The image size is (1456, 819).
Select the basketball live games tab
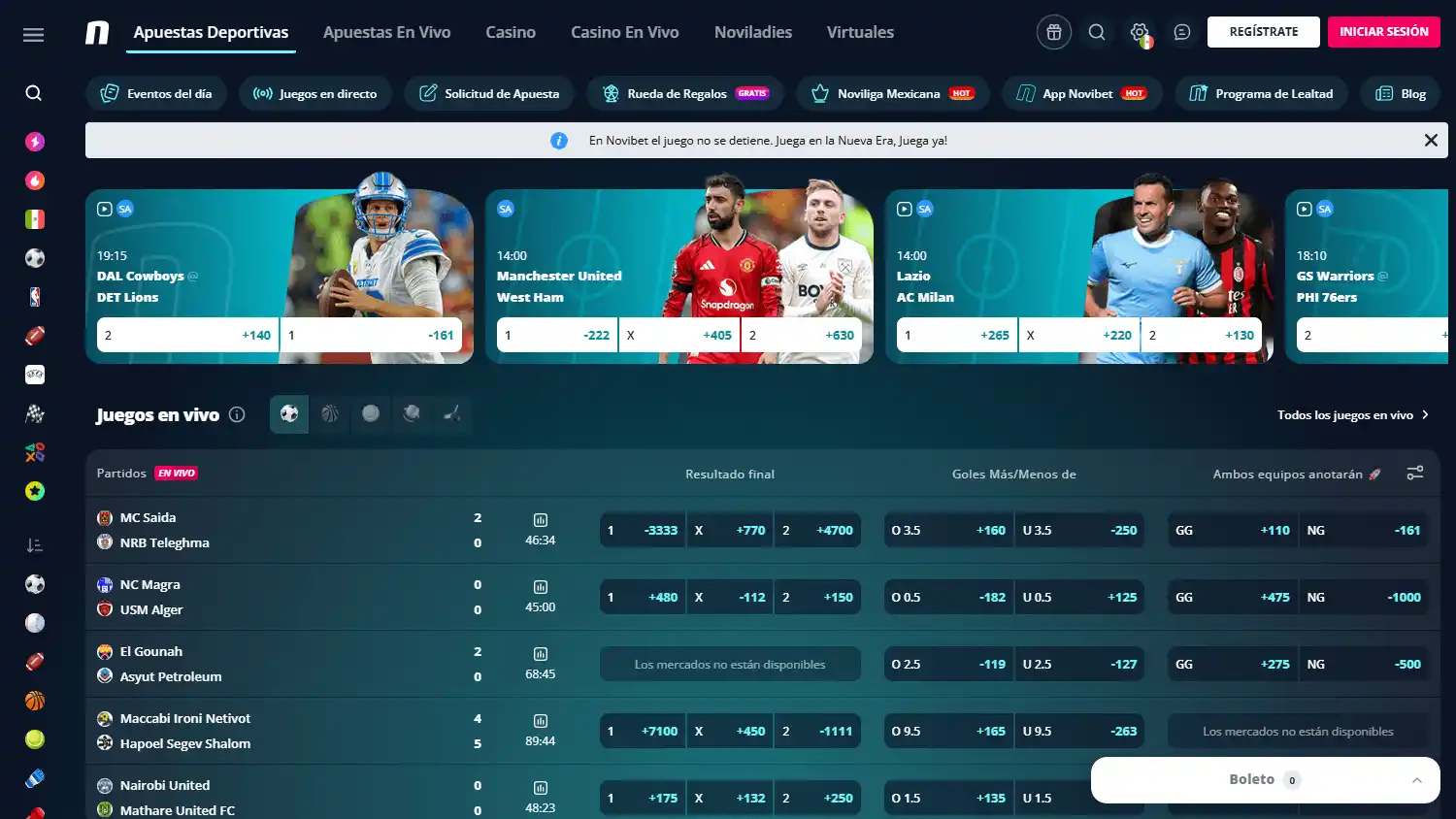coord(330,414)
